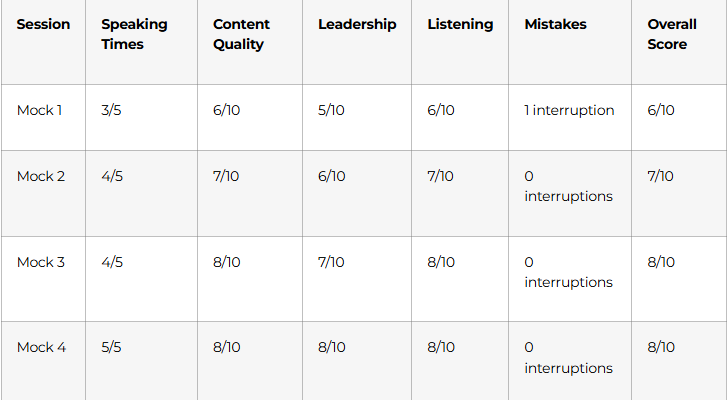Click the Mock 4 row label

41,348
